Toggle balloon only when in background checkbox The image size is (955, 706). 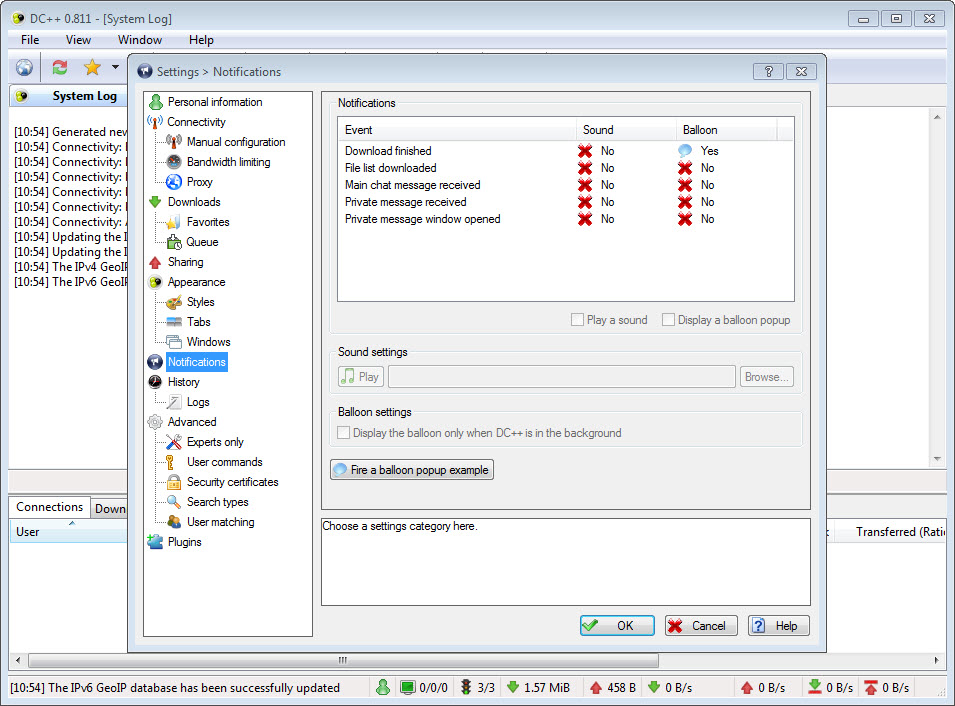click(x=344, y=433)
